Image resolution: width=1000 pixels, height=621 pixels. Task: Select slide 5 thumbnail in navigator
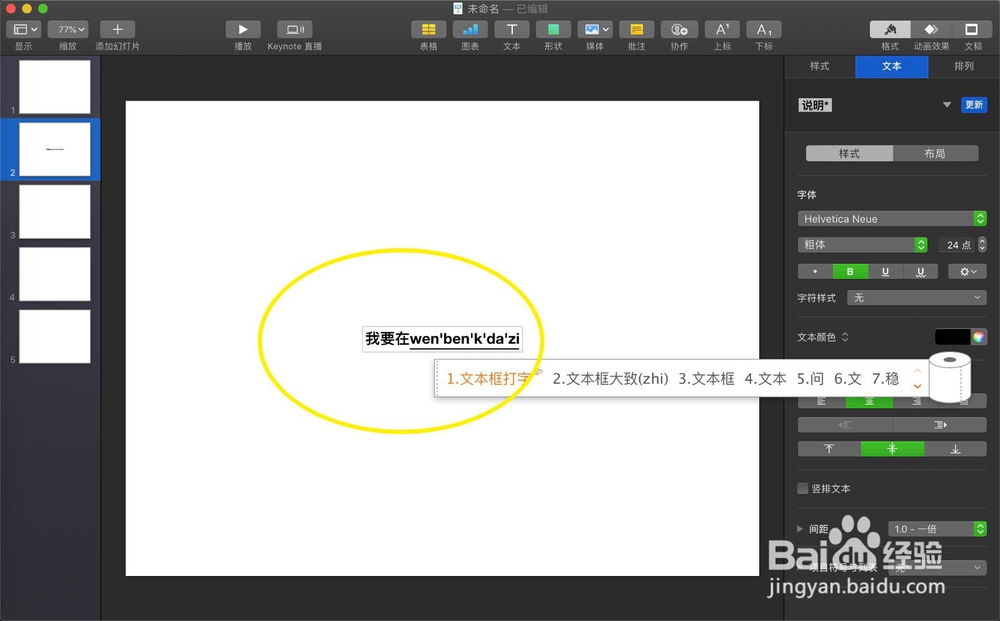click(x=55, y=337)
